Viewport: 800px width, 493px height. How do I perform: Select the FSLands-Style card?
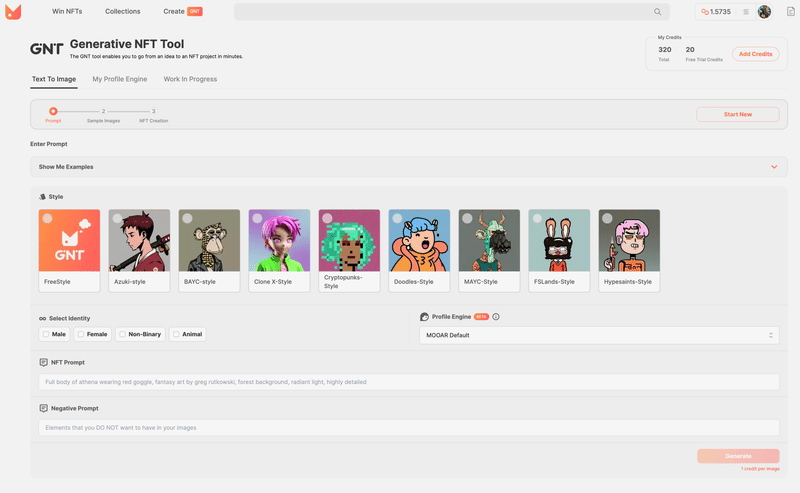coord(559,251)
